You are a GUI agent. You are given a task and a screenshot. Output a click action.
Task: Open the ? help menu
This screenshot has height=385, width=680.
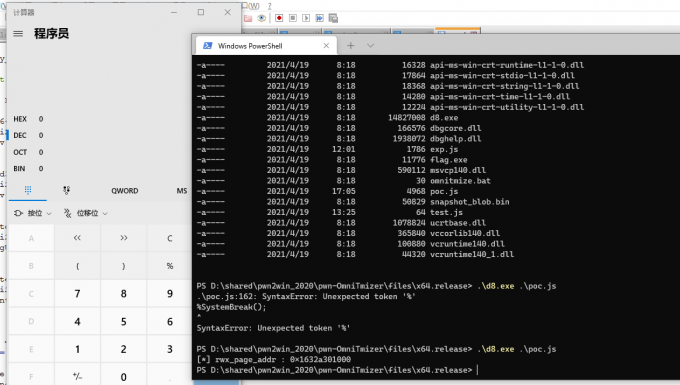click(269, 6)
